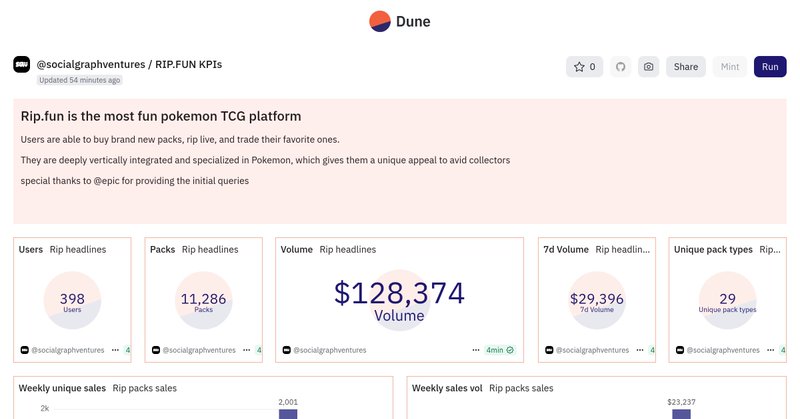This screenshot has height=419, width=800.
Task: Click @socialgraphventures author on Unique pack types card
Action: [x=723, y=350]
